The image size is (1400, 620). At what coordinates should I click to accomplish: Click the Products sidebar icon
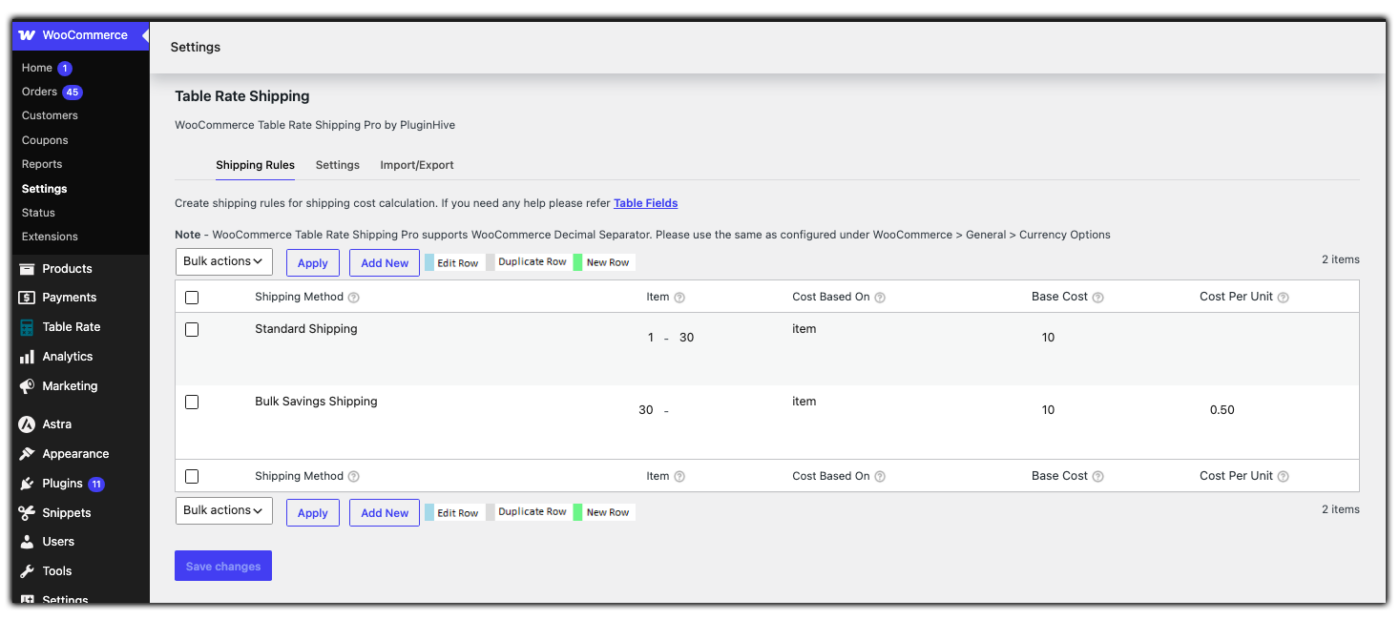coord(27,269)
